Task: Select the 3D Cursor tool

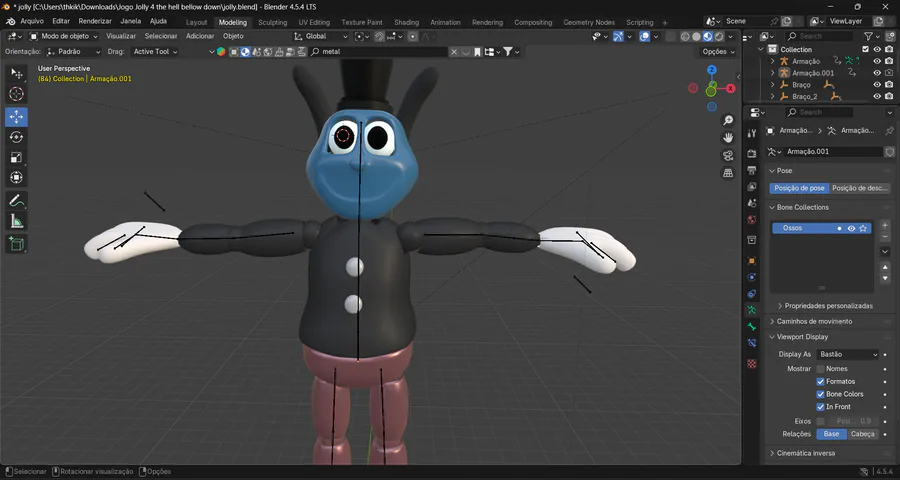Action: coord(17,94)
